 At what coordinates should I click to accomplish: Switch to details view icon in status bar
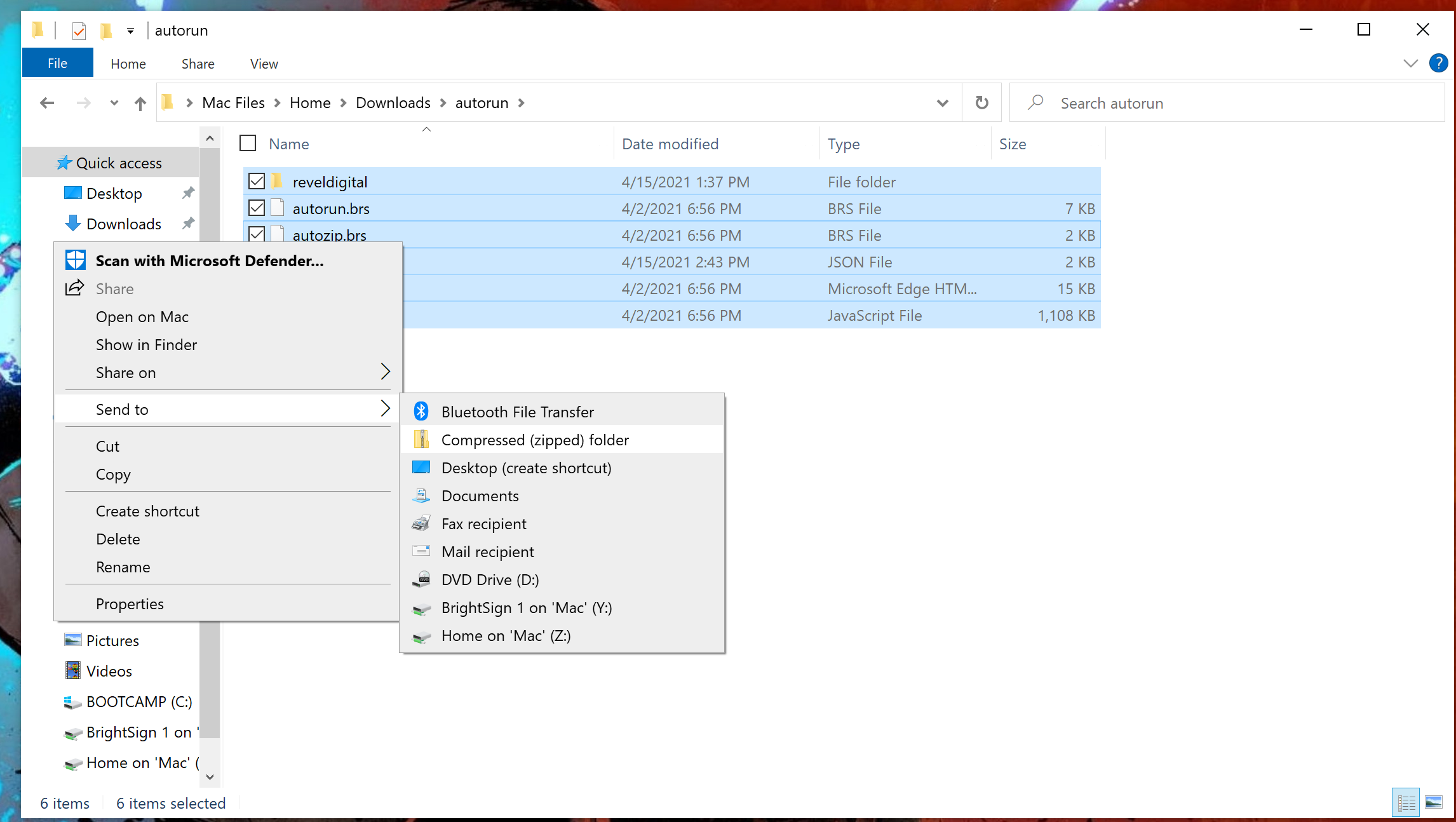(1406, 802)
